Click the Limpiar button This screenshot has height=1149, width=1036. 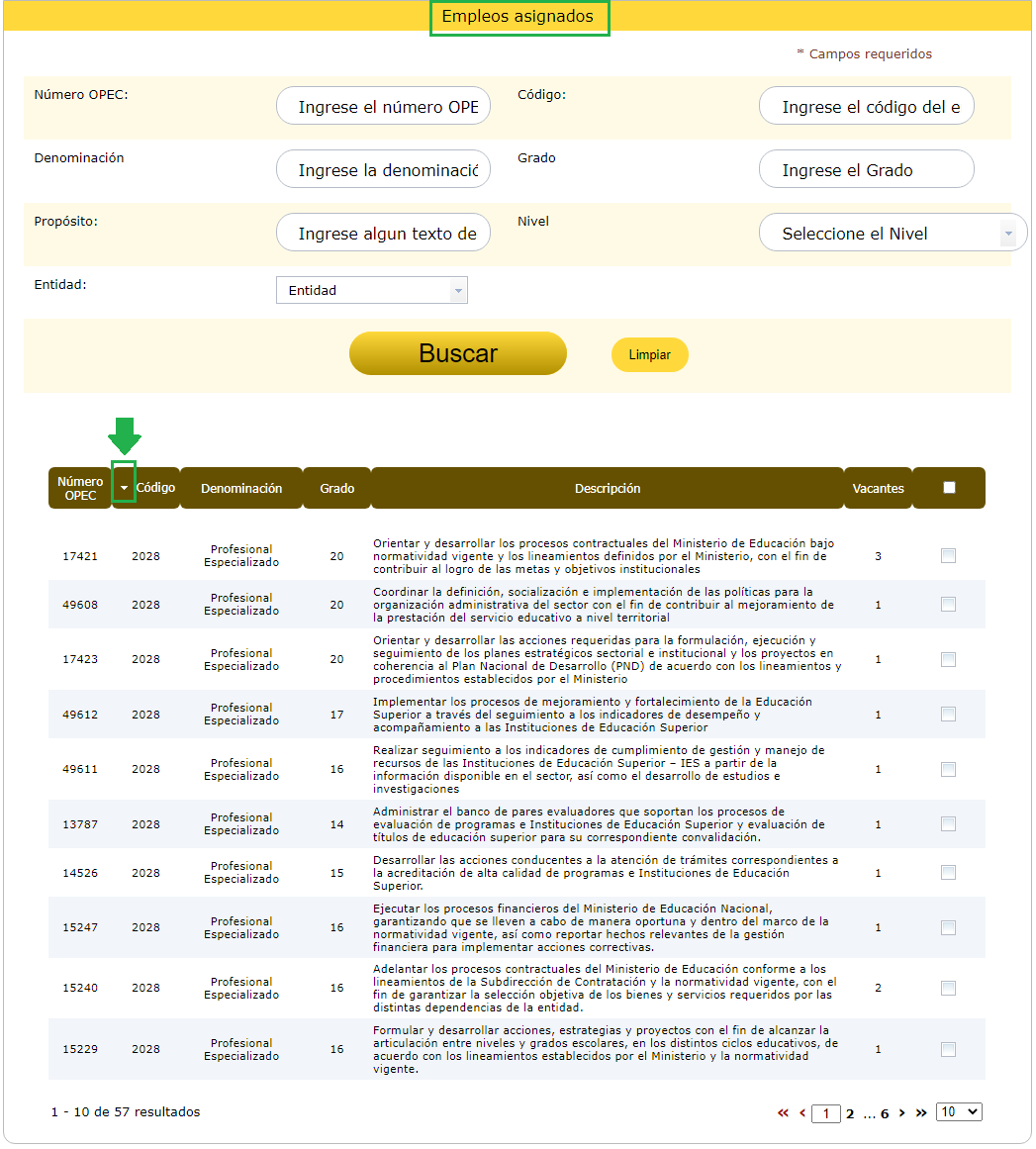pos(649,354)
